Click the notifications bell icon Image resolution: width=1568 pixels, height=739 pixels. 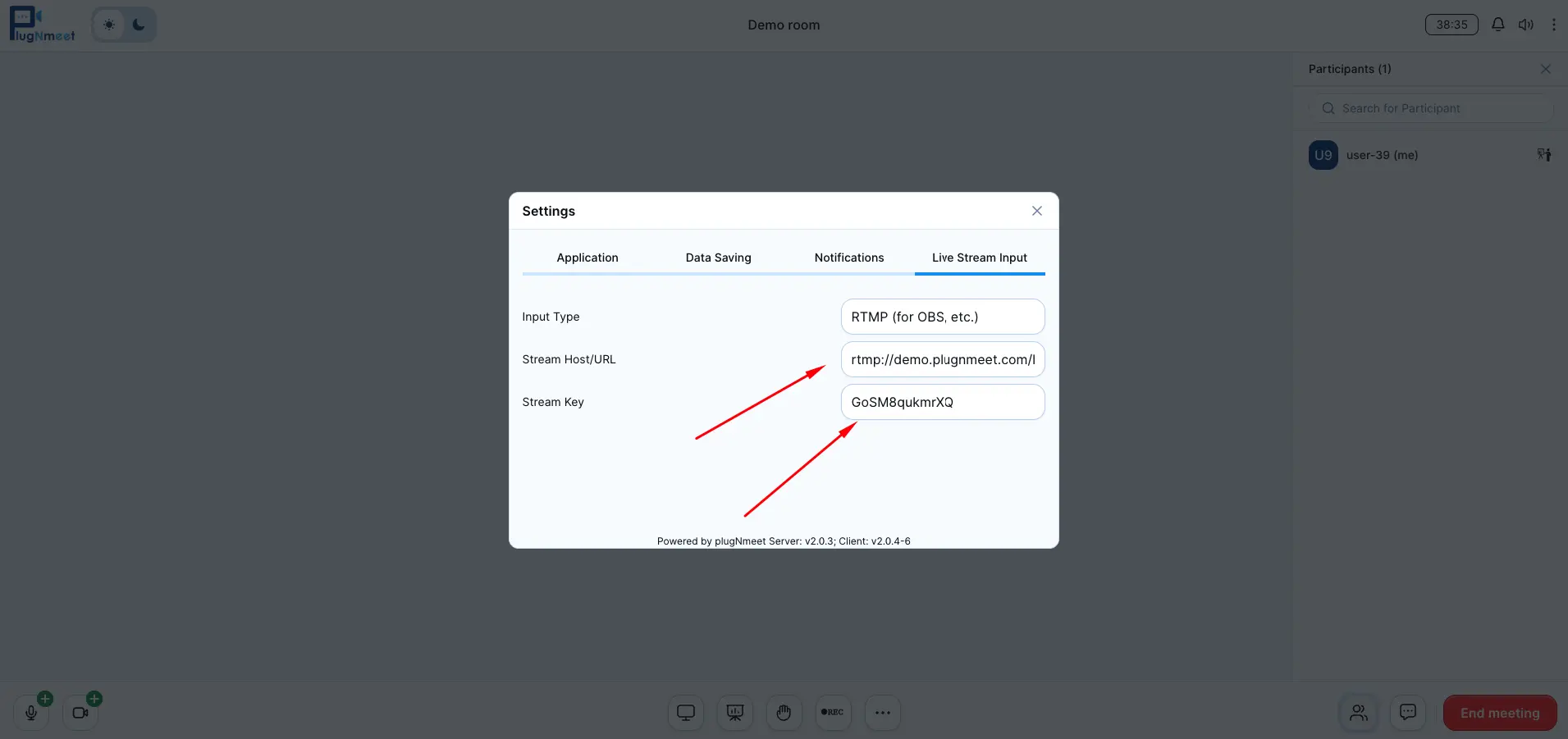(1497, 25)
